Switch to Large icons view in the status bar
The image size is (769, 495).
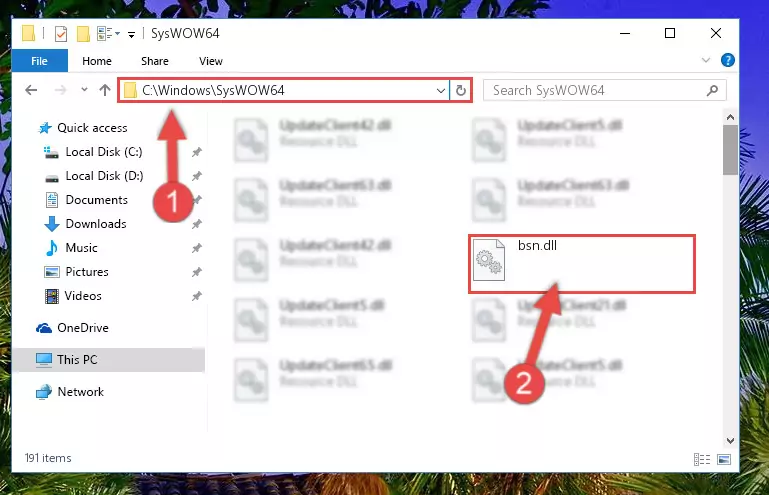point(724,459)
